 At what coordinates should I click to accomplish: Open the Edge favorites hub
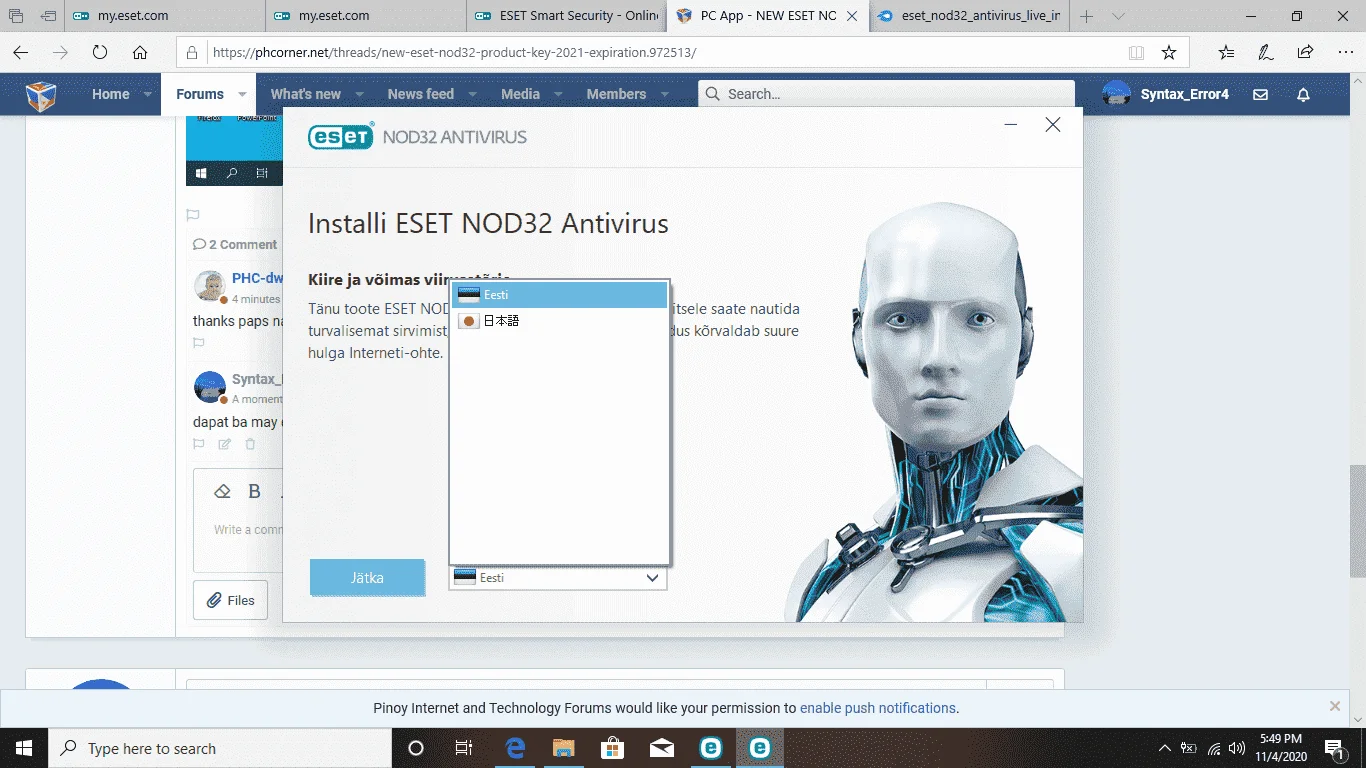1226,53
